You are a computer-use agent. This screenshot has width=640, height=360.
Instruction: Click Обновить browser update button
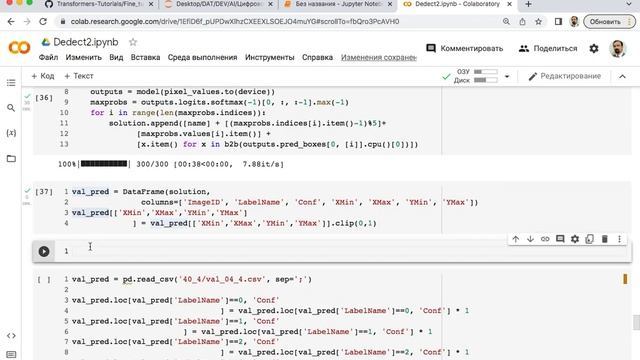point(609,22)
